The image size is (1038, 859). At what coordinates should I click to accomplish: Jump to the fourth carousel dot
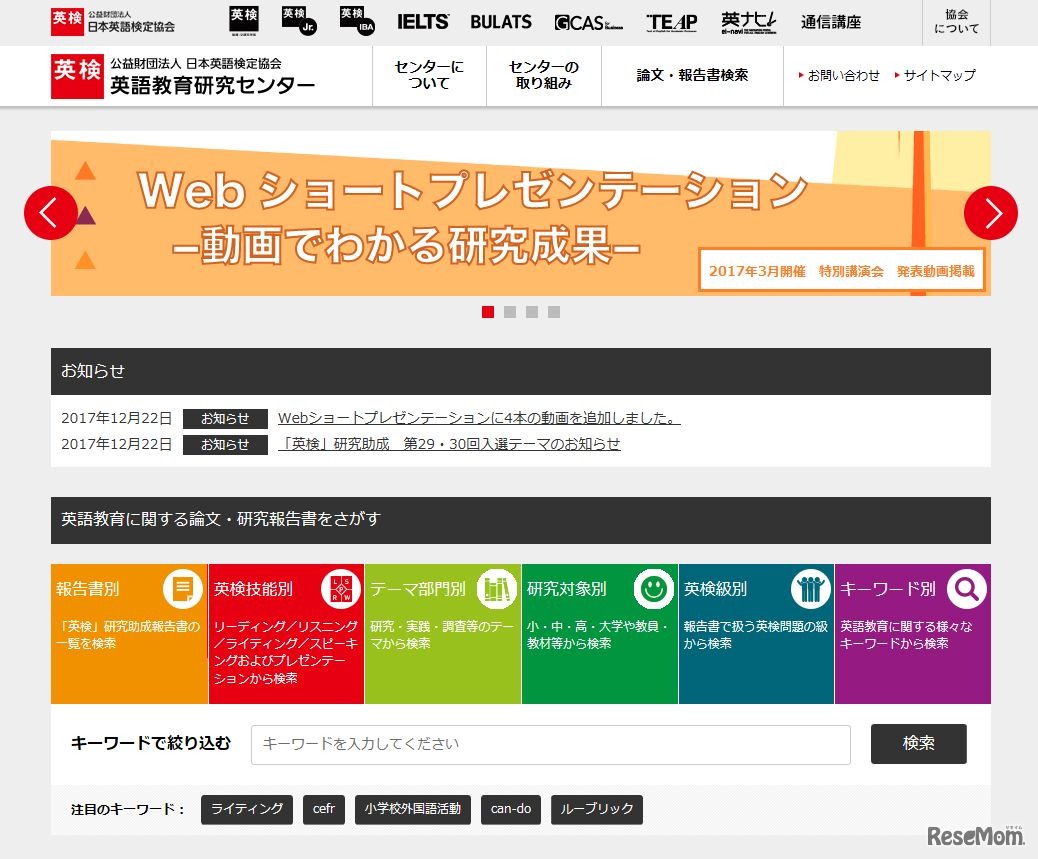pyautogui.click(x=554, y=312)
